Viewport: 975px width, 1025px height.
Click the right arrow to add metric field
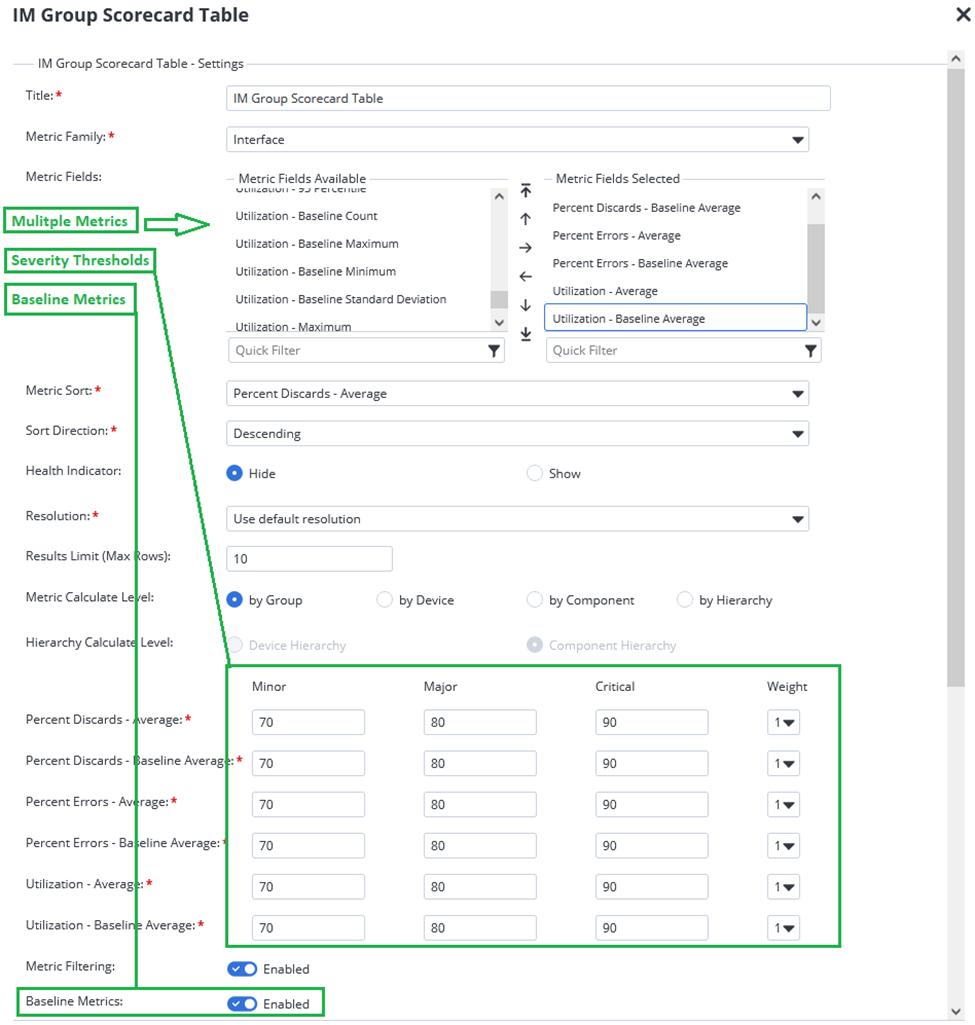[x=526, y=248]
